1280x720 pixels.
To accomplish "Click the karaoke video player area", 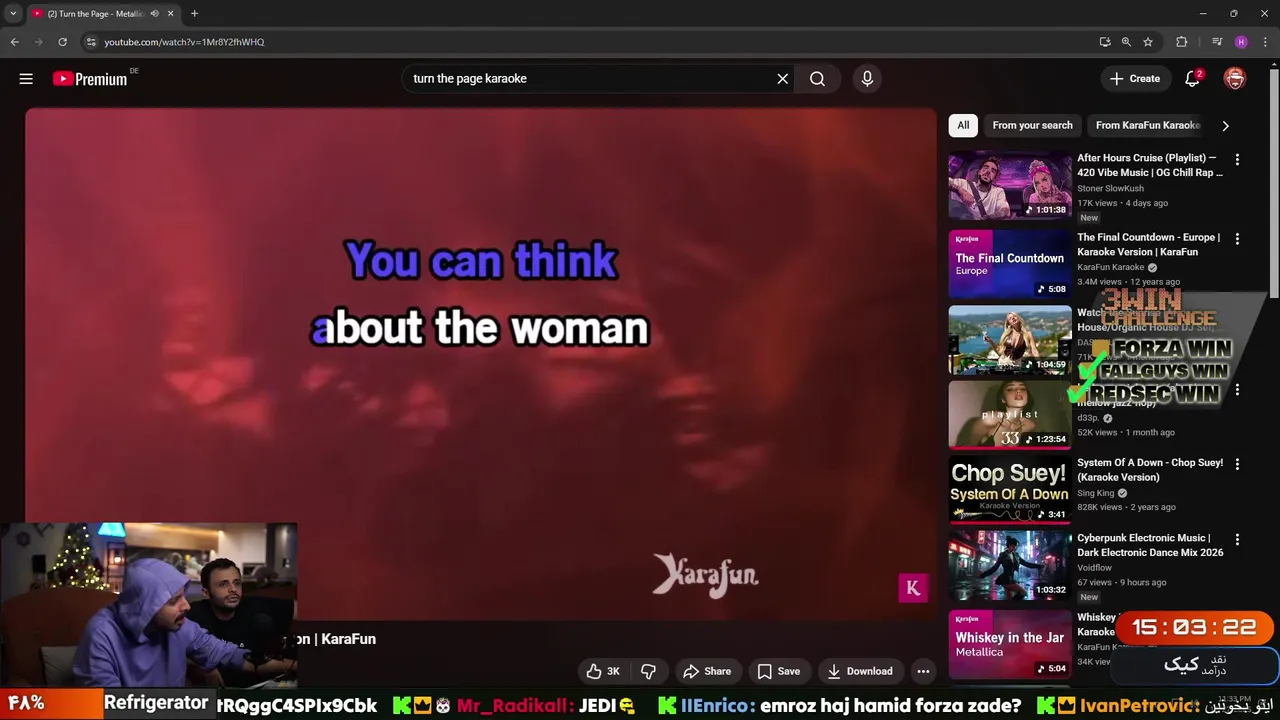I will click(x=481, y=365).
